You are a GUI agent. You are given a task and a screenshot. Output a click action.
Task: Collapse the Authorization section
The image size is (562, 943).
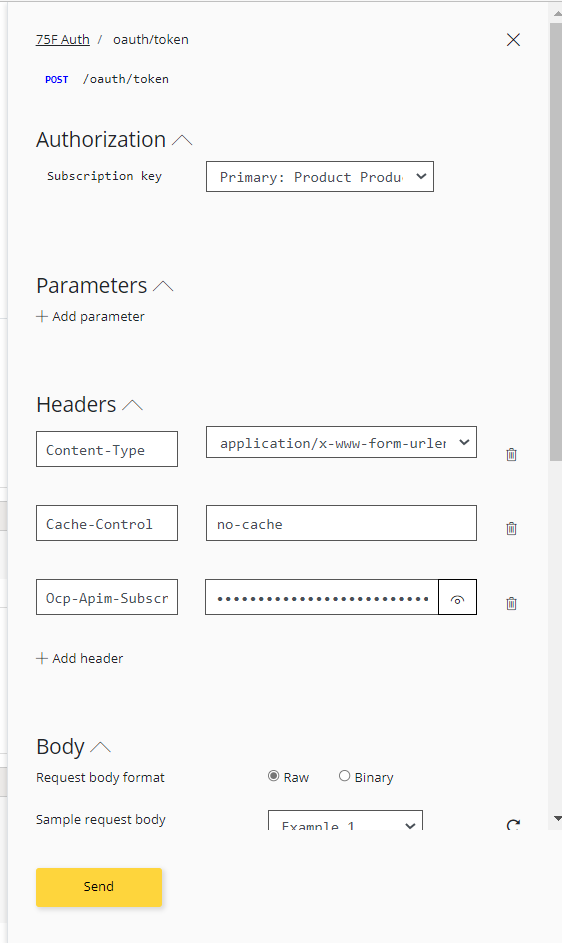coord(182,140)
